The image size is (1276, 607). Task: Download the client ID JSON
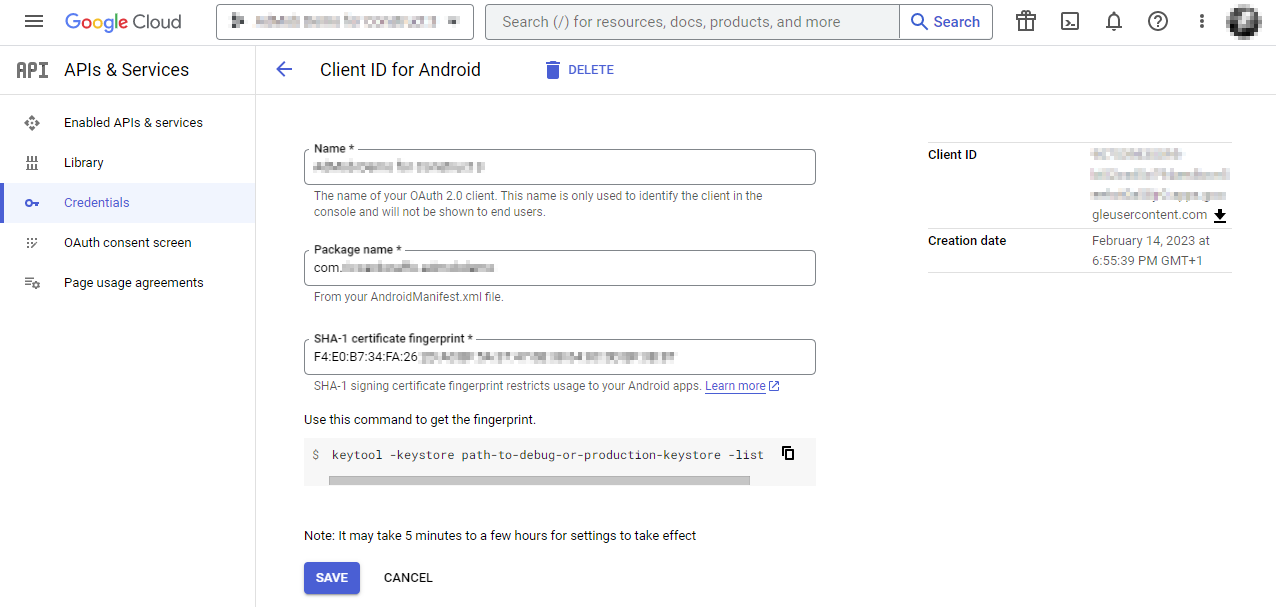(1220, 215)
